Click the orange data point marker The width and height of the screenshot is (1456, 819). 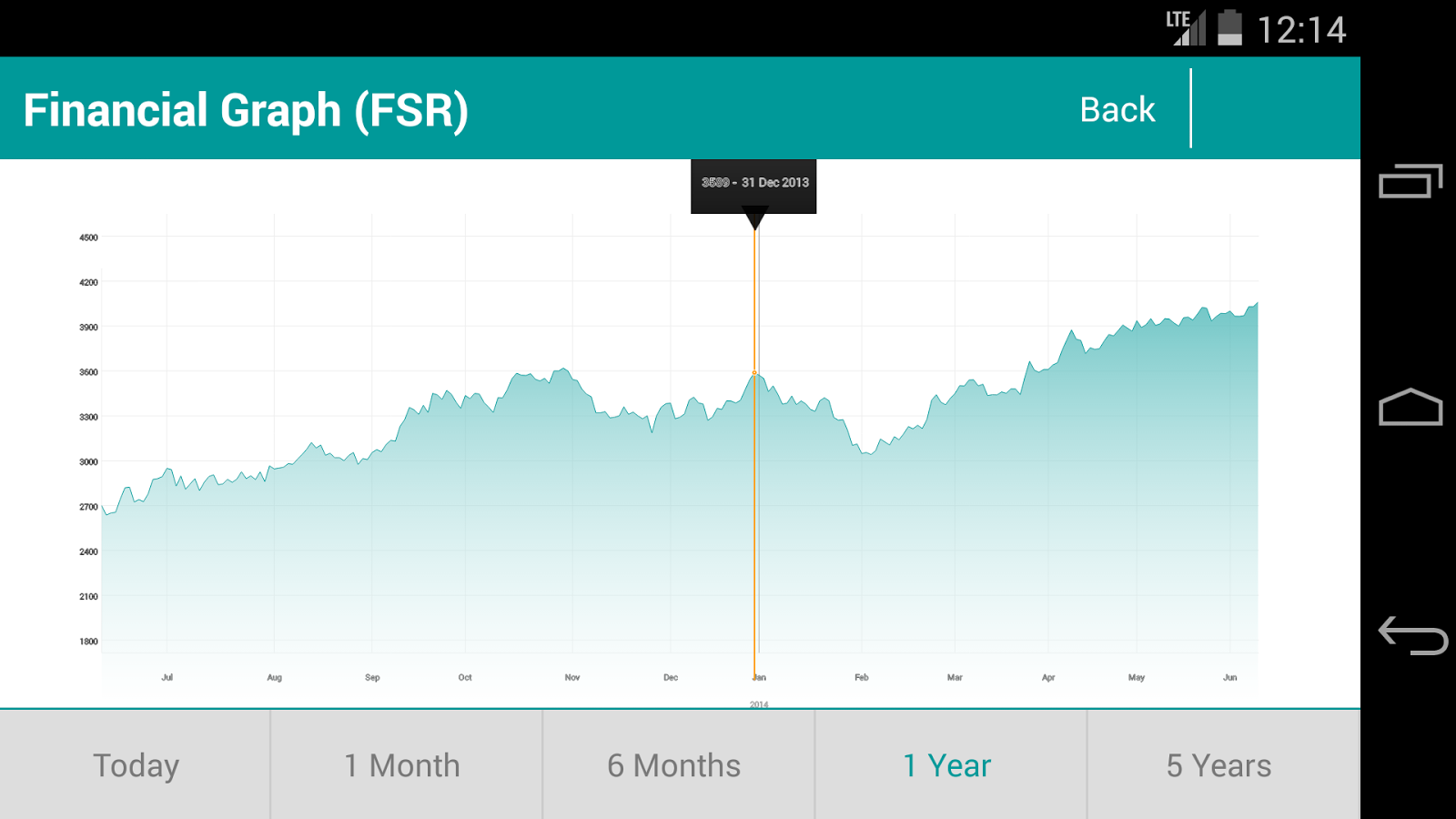754,373
